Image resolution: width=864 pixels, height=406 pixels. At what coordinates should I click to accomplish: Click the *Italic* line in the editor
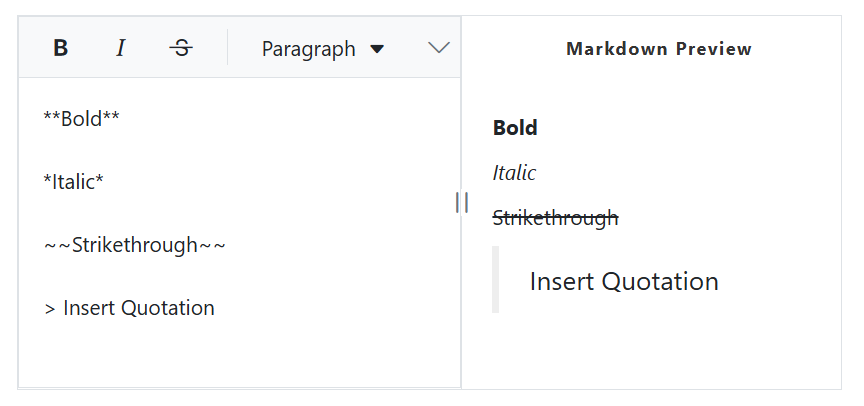[x=74, y=182]
